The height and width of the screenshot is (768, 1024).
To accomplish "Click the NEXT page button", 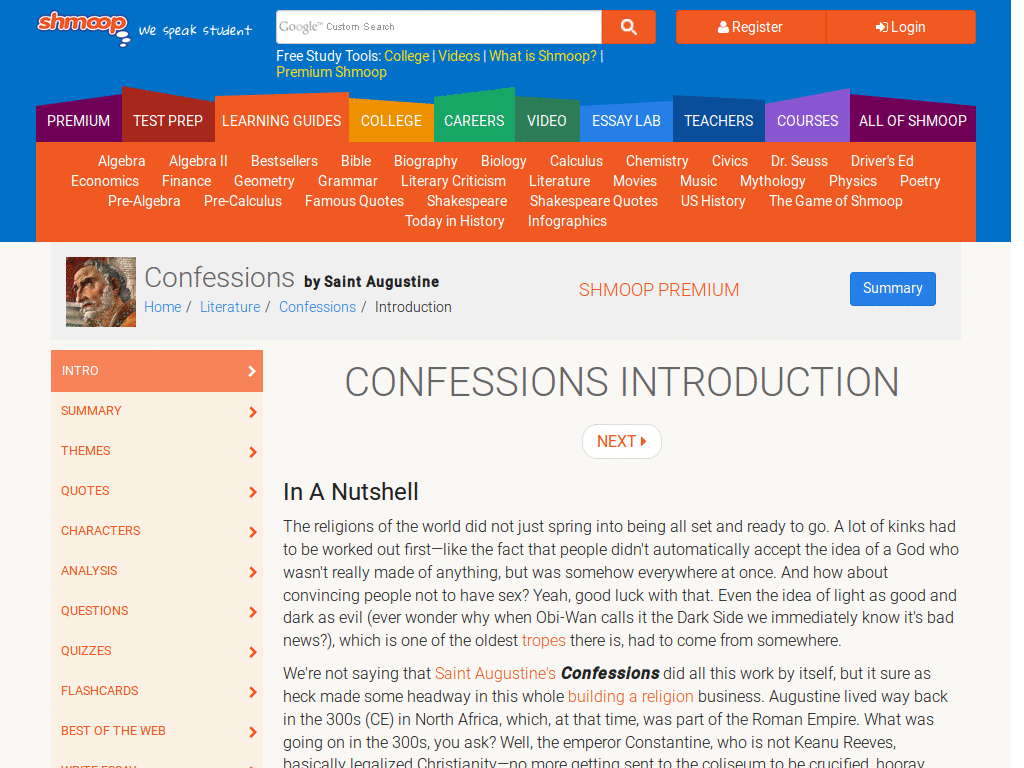I will click(x=622, y=441).
